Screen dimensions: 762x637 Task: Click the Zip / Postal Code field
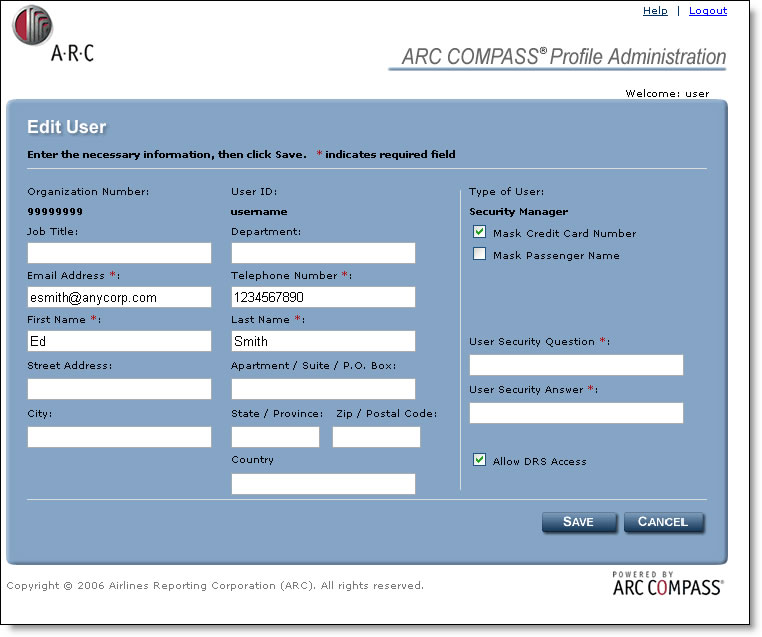pos(376,437)
